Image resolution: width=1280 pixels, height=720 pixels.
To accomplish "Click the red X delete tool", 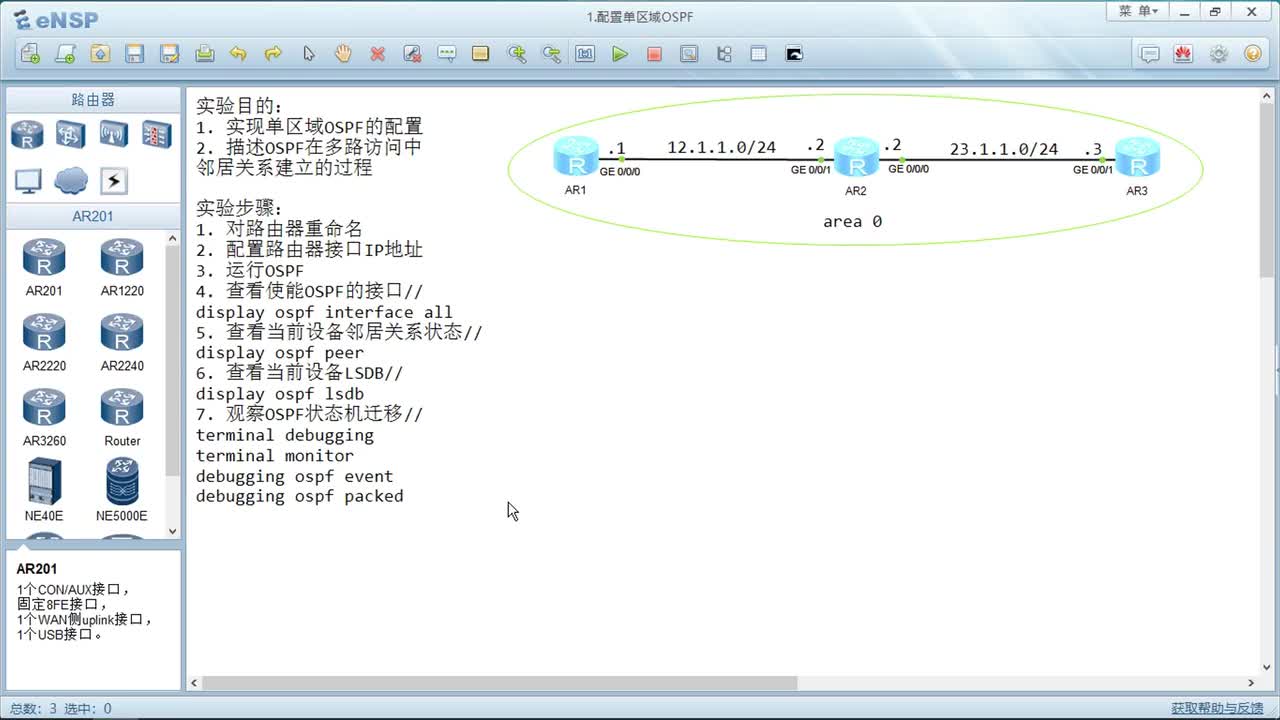I will click(x=377, y=54).
